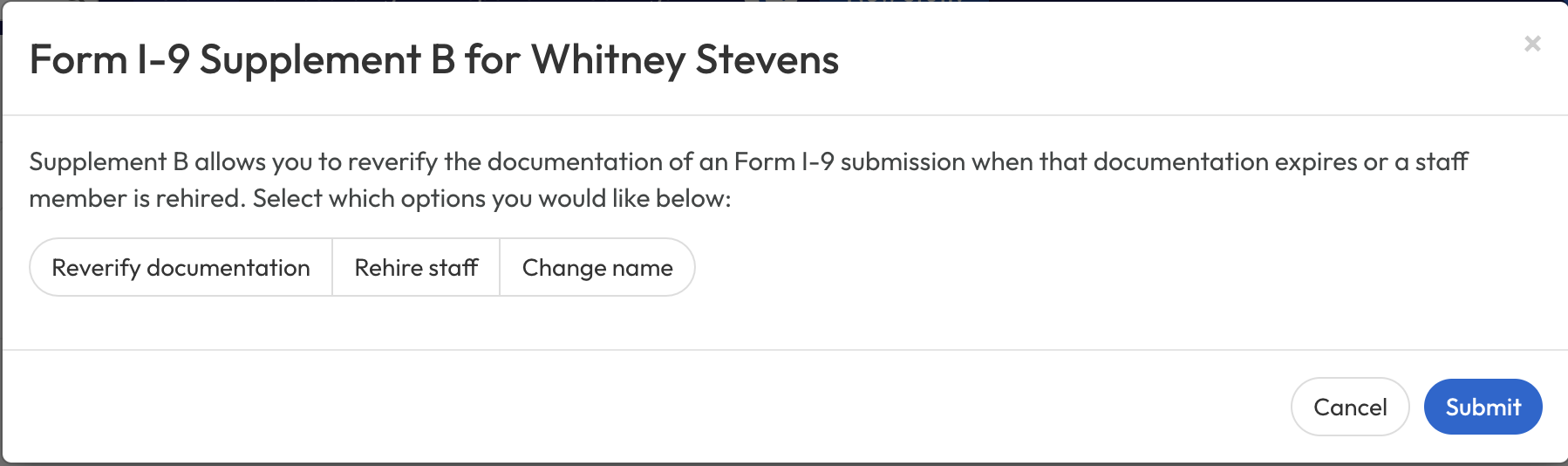This screenshot has width=1568, height=466.
Task: Select the Reverify documentation option
Action: pyautogui.click(x=181, y=268)
